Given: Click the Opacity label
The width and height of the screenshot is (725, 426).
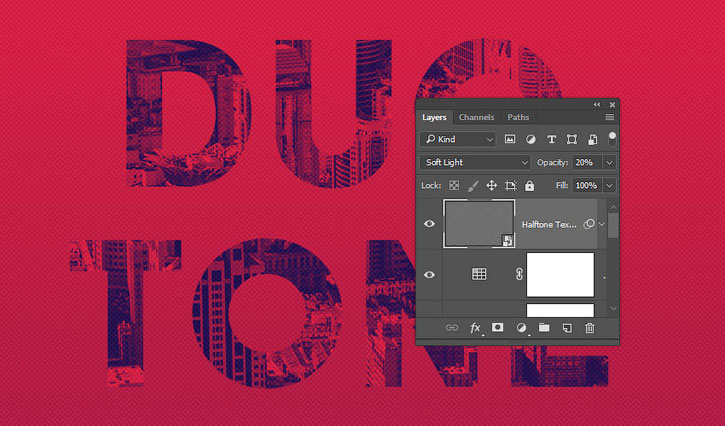Looking at the screenshot, I should click(x=553, y=162).
